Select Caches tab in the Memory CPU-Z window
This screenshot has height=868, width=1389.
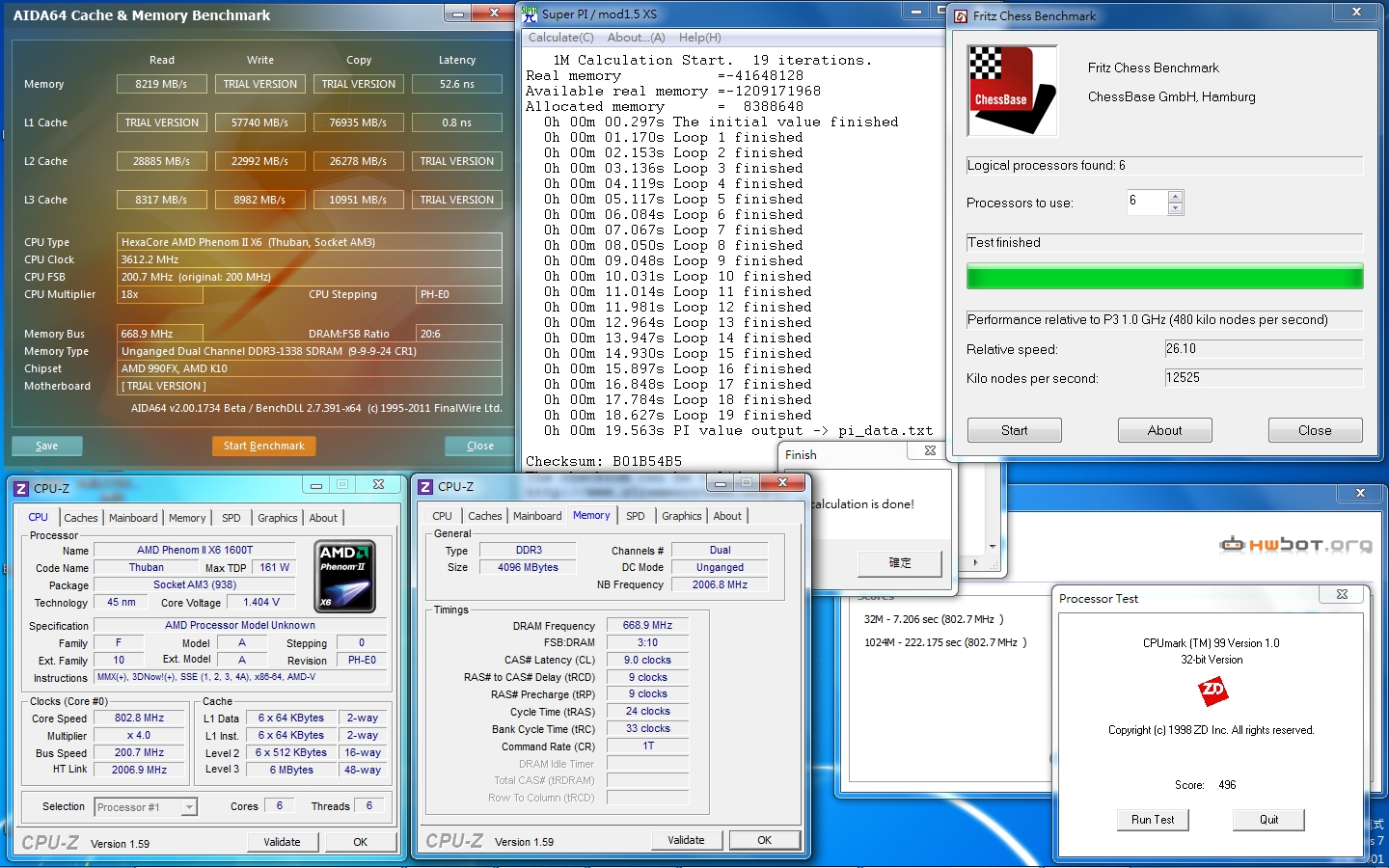click(485, 516)
